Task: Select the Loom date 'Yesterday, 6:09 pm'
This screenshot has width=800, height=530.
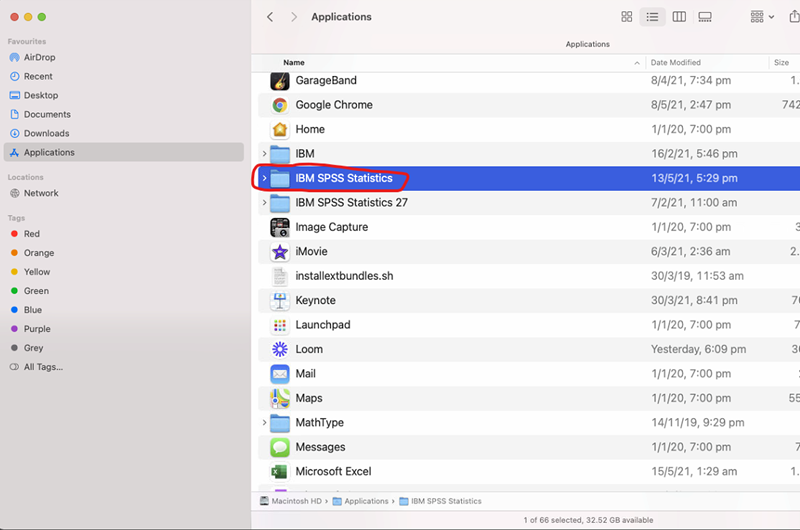Action: pos(698,349)
